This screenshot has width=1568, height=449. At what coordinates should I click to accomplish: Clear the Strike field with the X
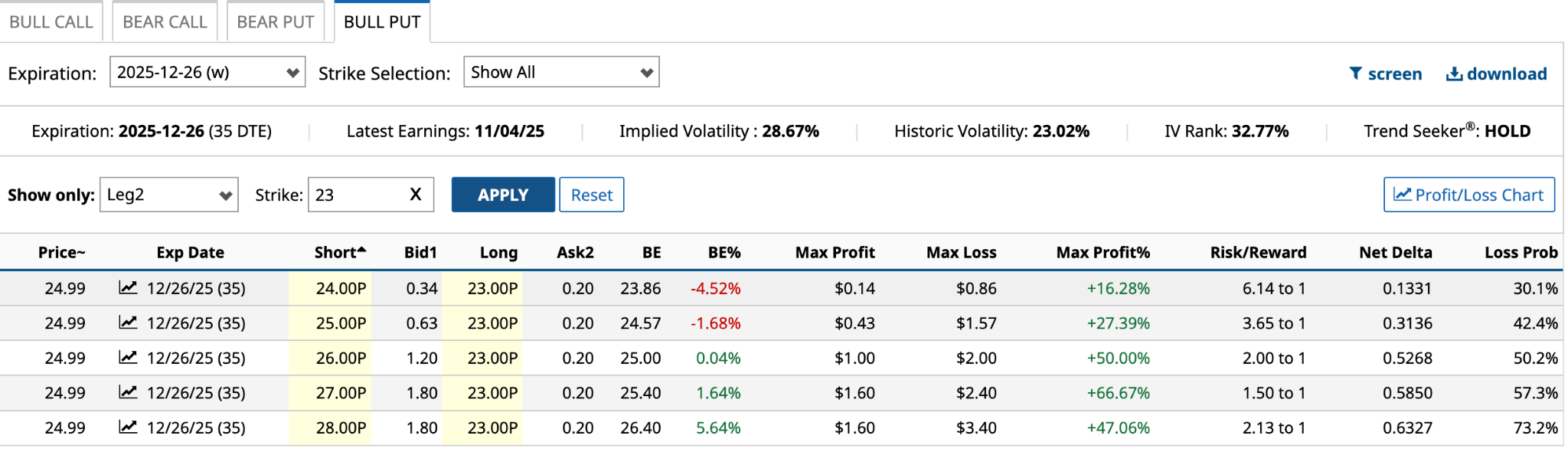coord(416,195)
